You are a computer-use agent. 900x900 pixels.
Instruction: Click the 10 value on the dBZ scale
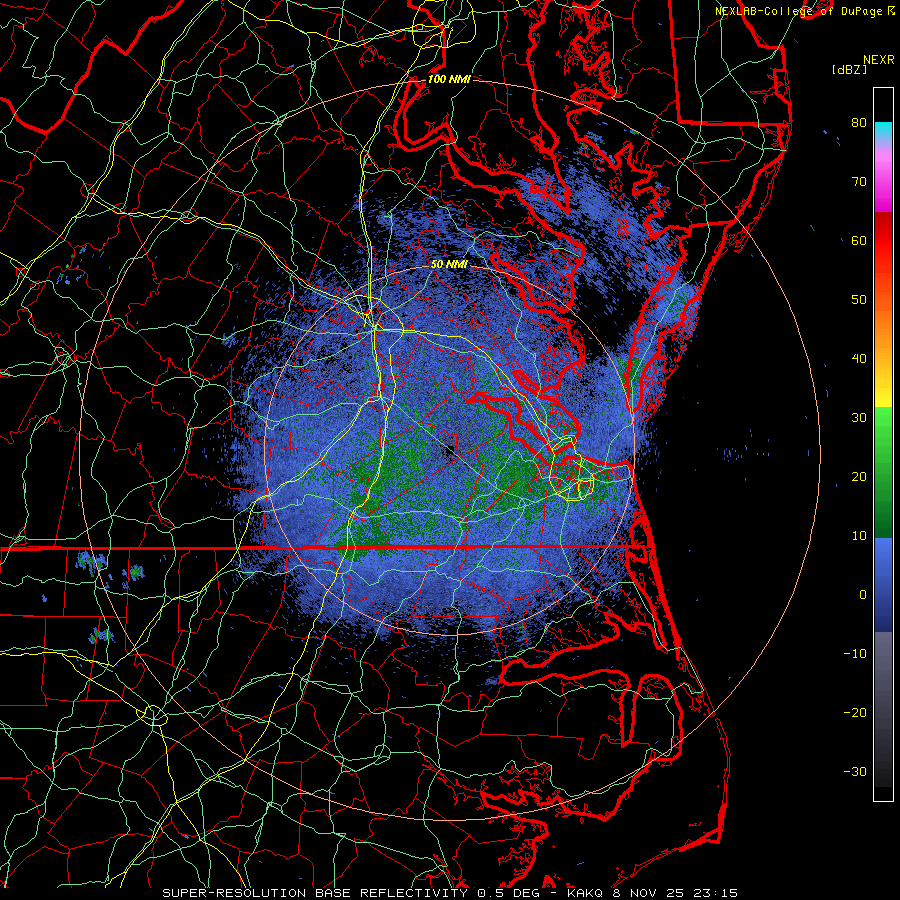(x=859, y=536)
